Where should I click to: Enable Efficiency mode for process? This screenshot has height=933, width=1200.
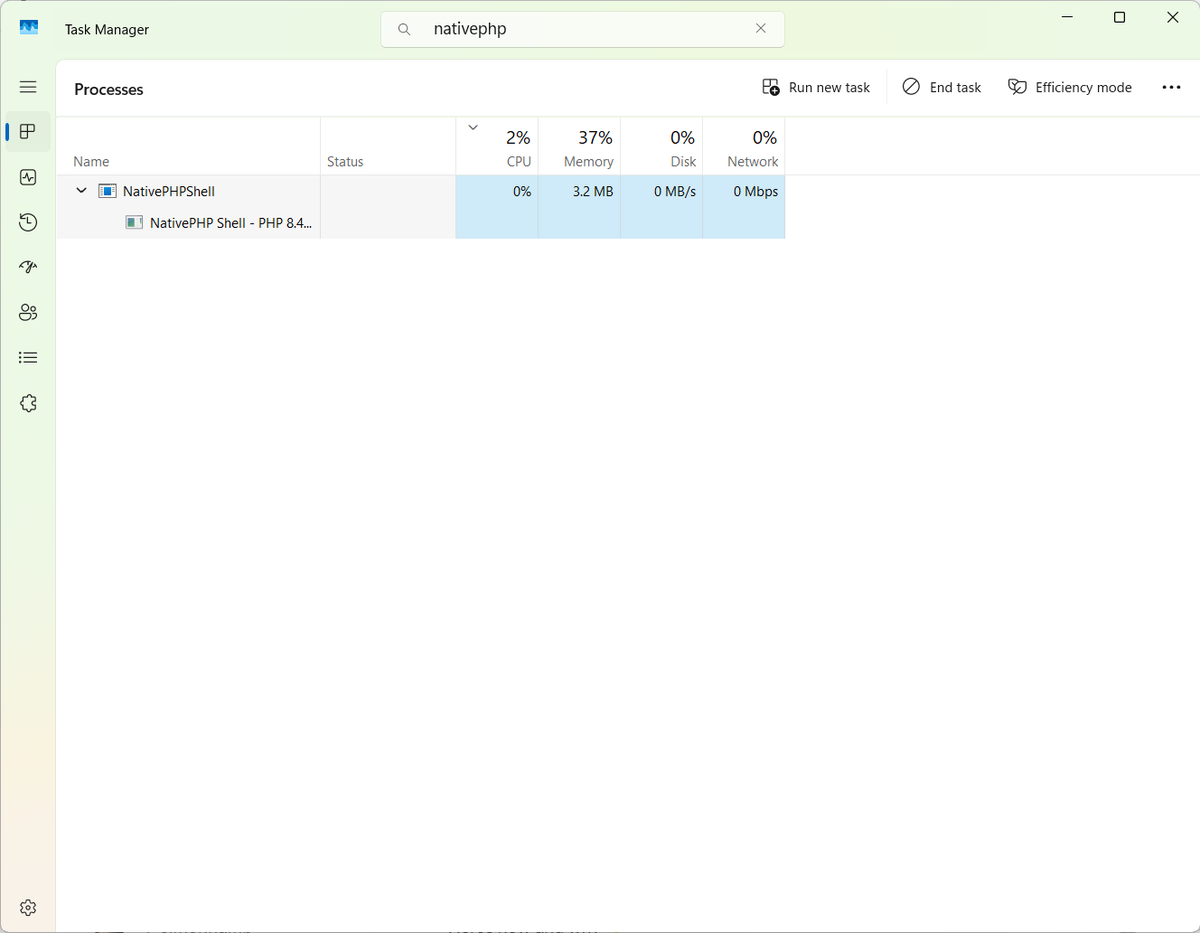coord(1070,87)
